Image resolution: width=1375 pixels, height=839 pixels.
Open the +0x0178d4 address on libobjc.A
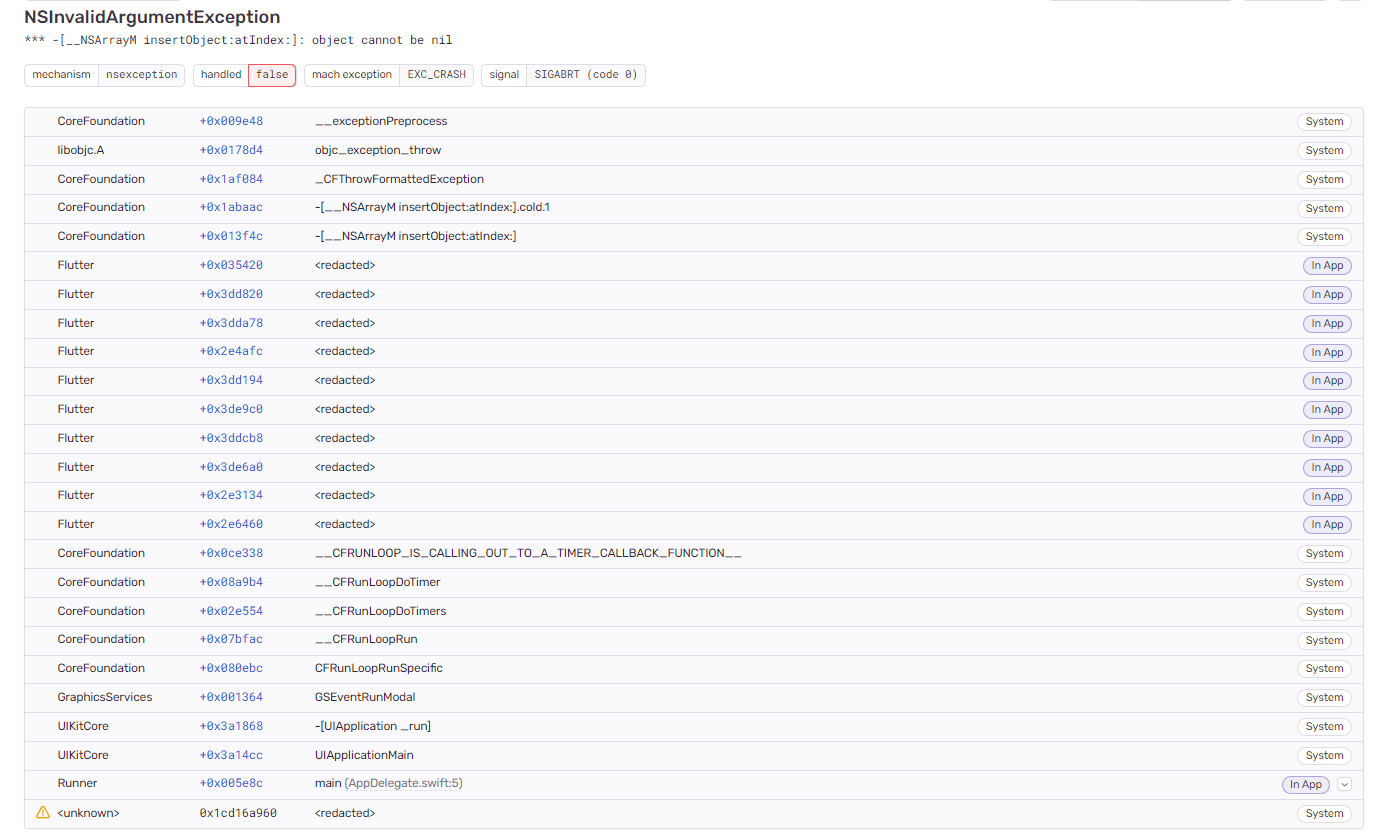click(231, 150)
